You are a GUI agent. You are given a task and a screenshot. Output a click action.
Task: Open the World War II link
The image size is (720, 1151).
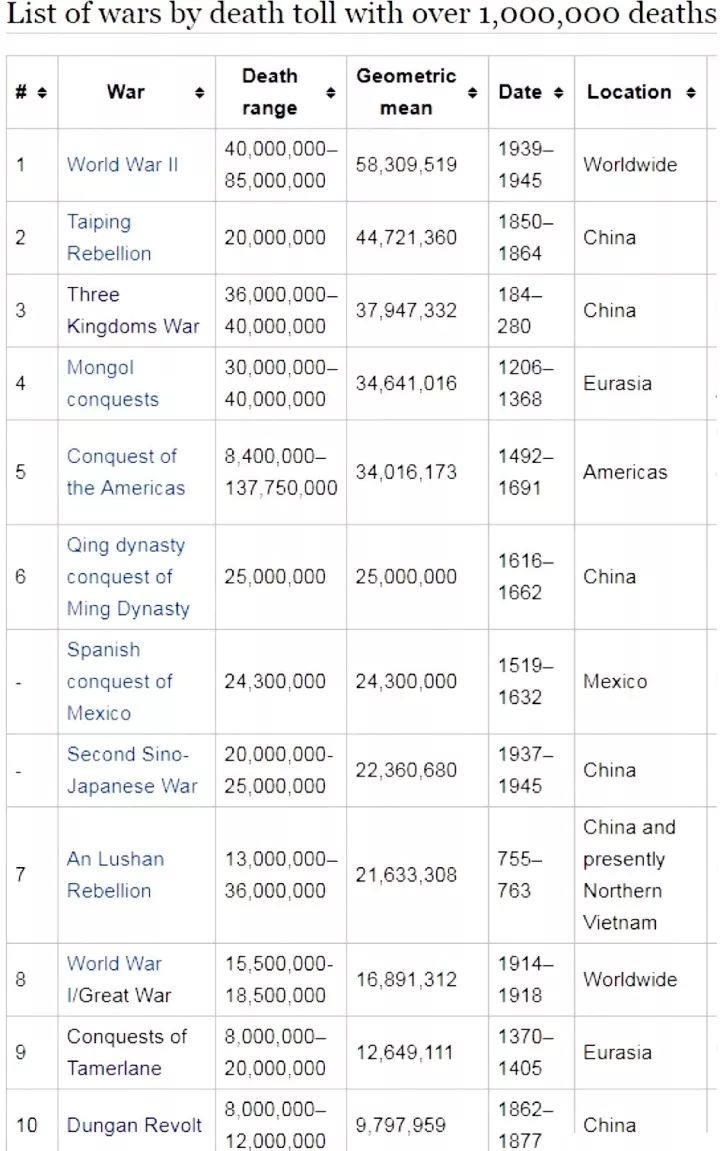122,165
